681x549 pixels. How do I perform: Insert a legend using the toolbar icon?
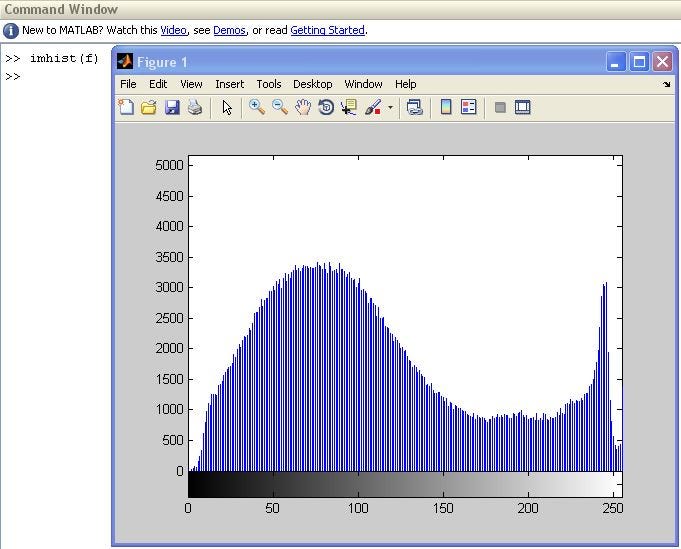469,107
